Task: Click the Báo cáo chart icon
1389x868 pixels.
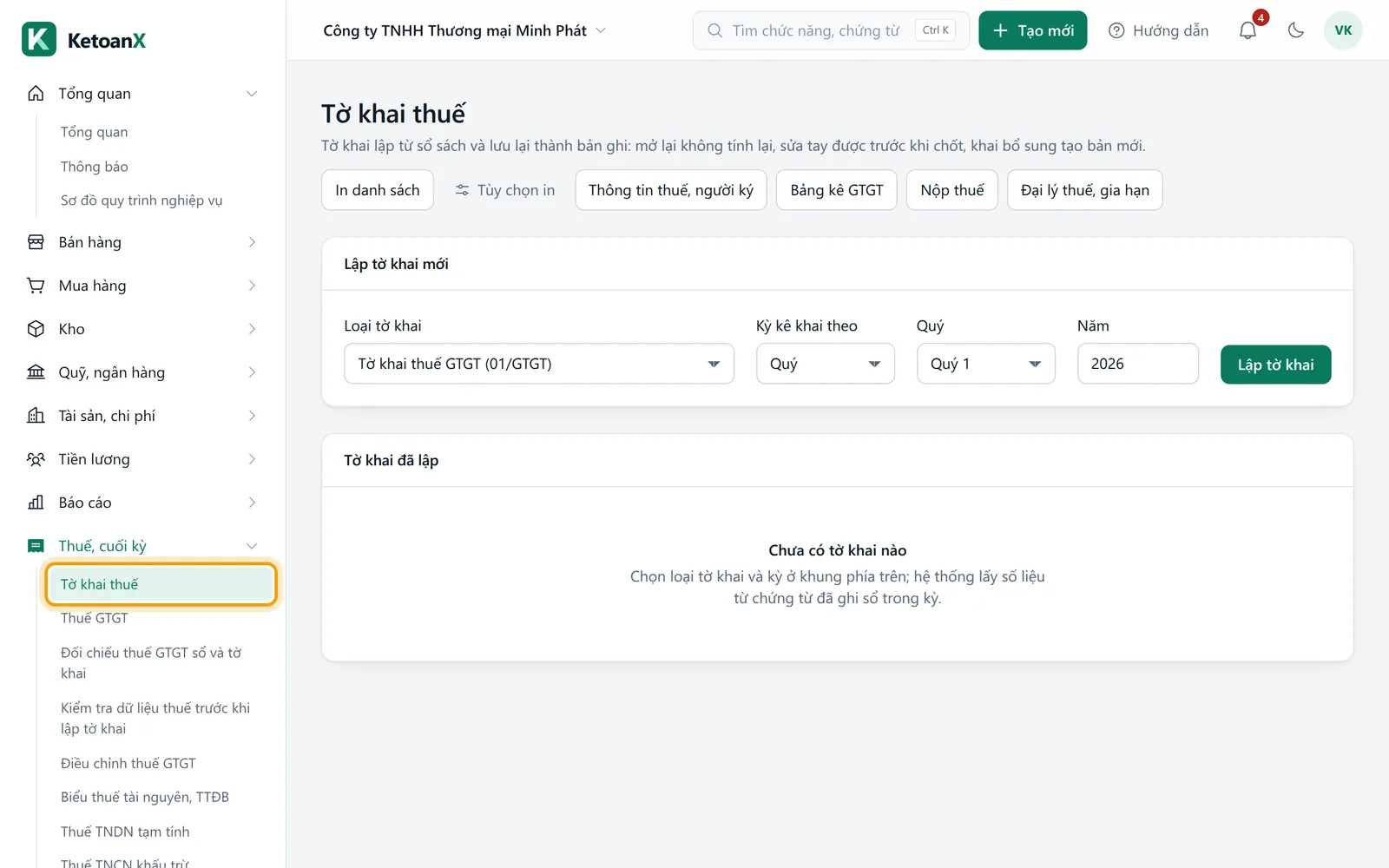Action: (x=36, y=503)
